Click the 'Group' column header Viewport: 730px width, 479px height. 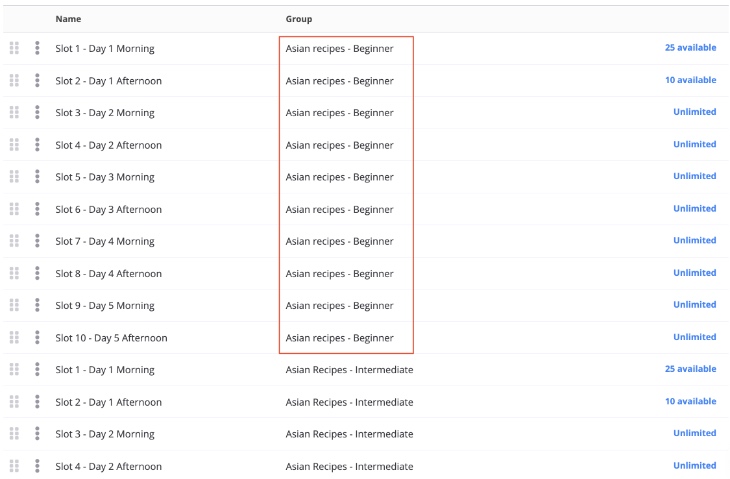pyautogui.click(x=298, y=19)
